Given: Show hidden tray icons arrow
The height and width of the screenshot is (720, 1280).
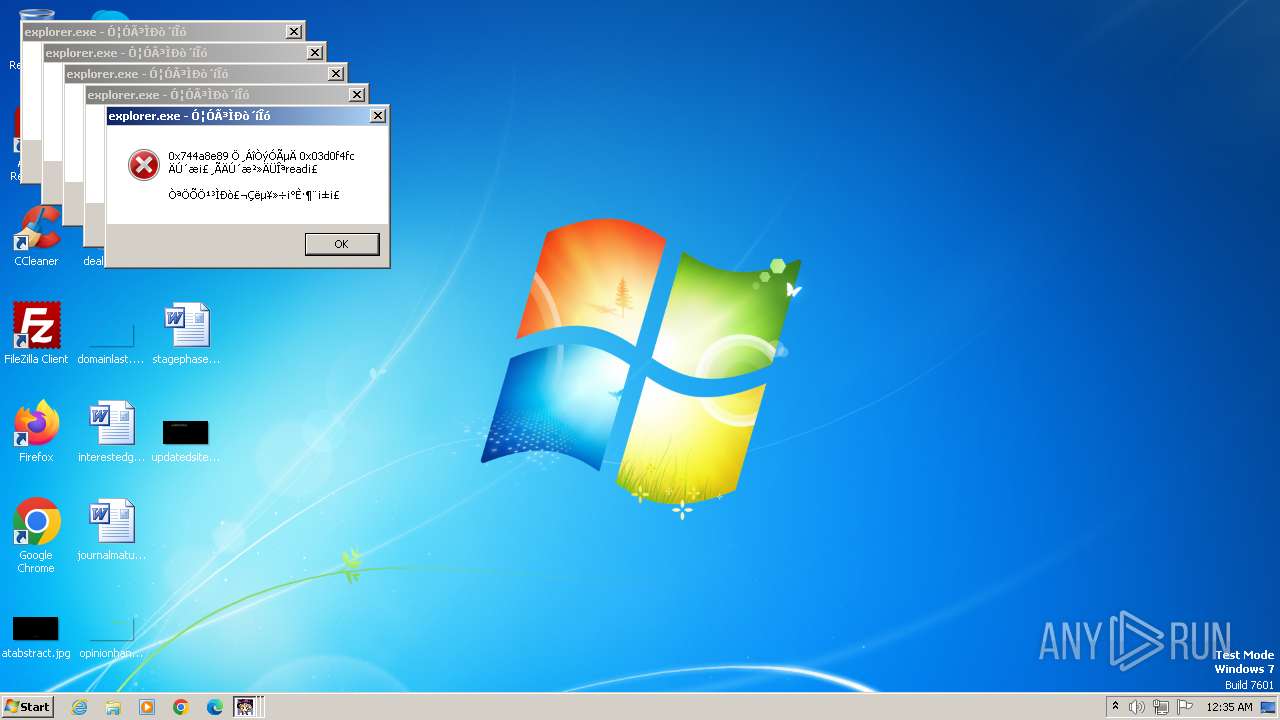Looking at the screenshot, I should 1116,707.
